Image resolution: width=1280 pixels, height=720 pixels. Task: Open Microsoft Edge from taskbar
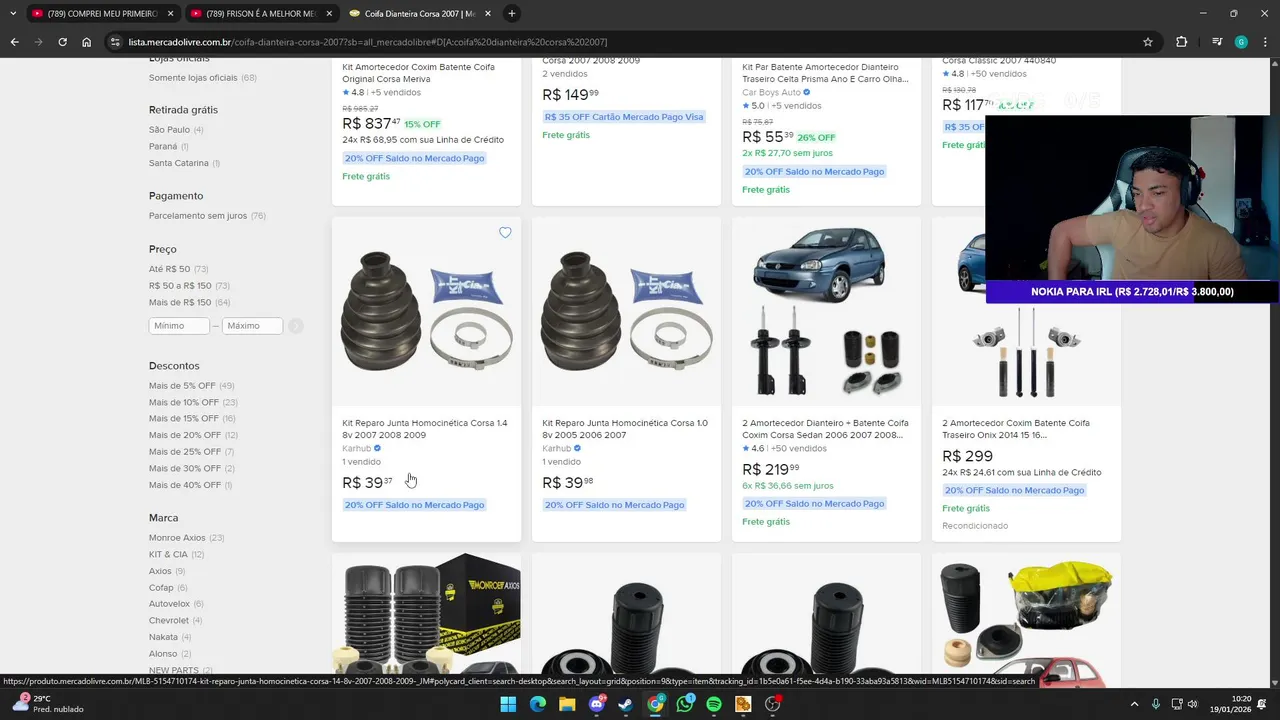click(538, 704)
